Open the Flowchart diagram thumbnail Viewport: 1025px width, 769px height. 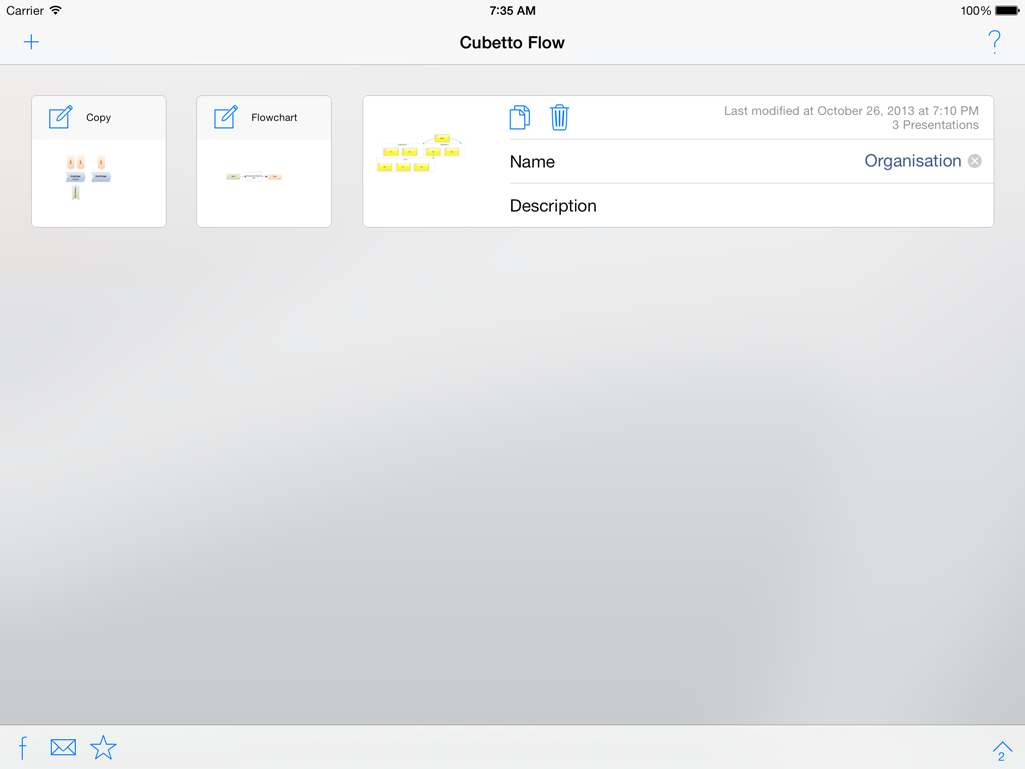click(254, 177)
